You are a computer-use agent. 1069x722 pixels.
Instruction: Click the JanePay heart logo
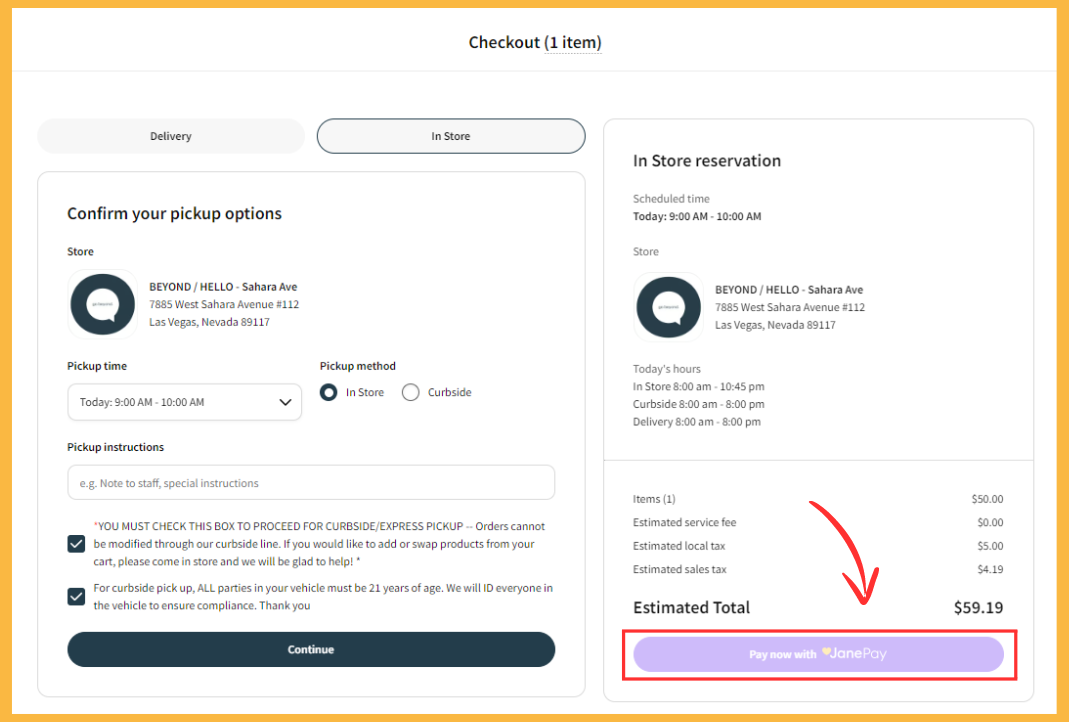click(826, 652)
